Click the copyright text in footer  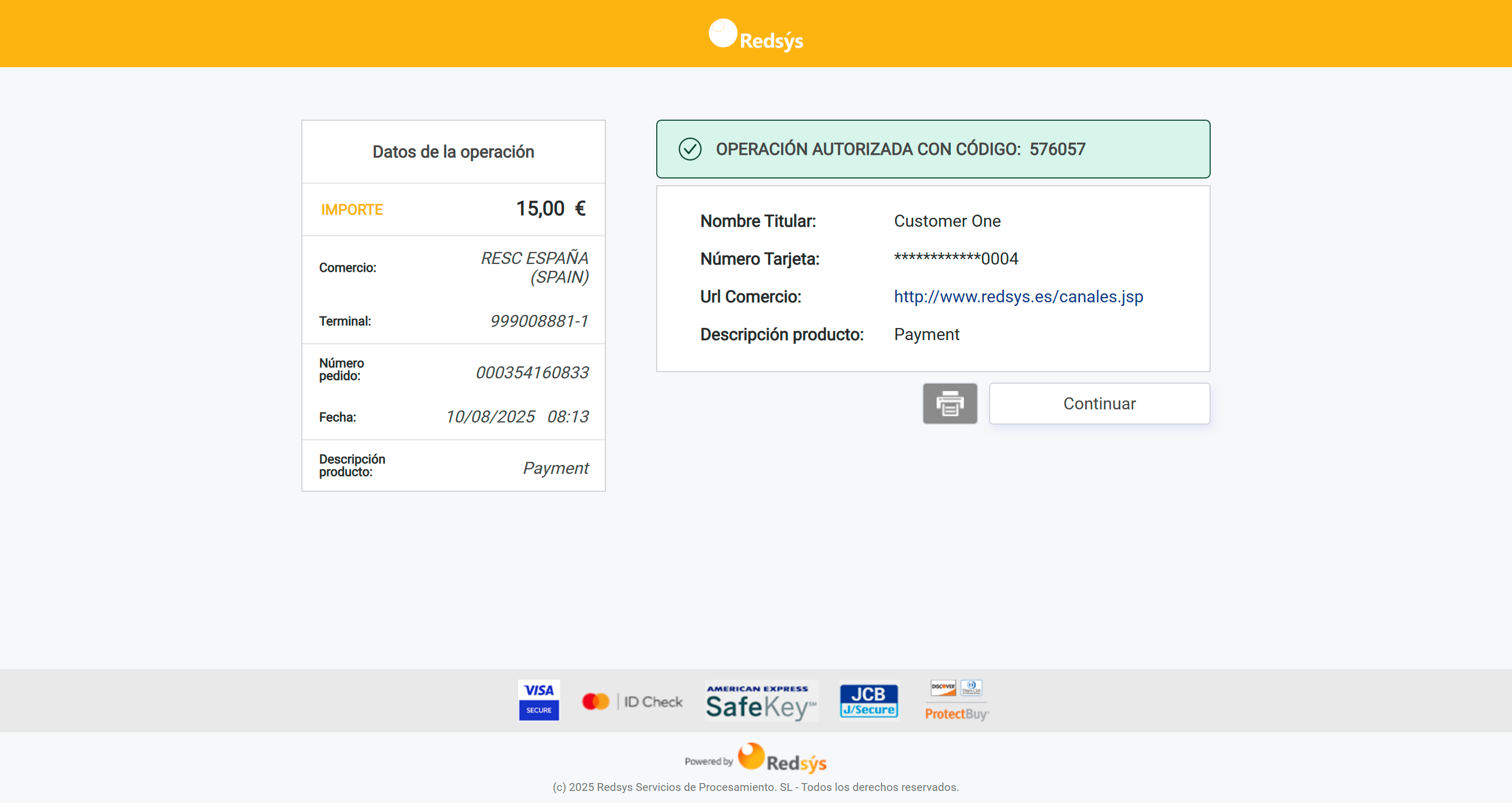pos(755,787)
